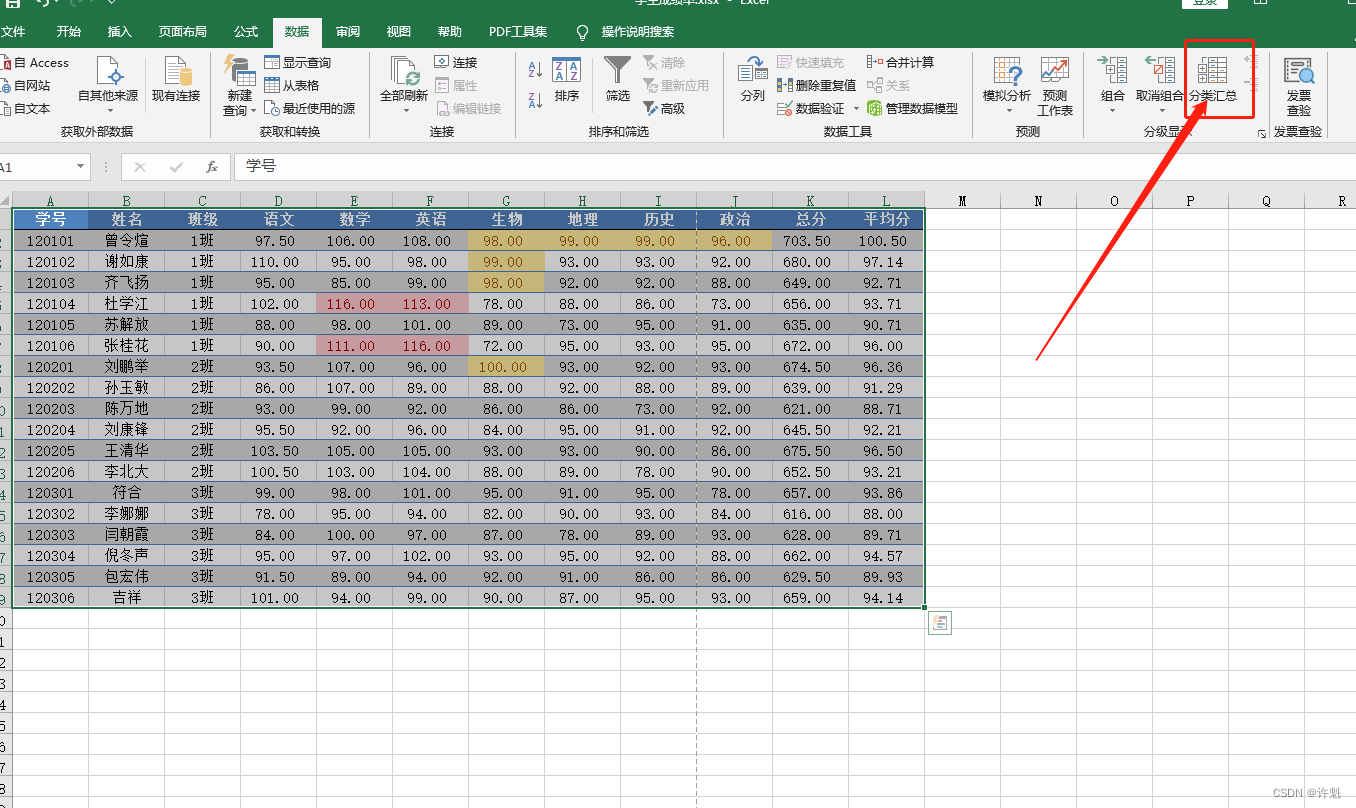Image resolution: width=1356 pixels, height=808 pixels.
Task: Click header cell 姓名
Action: click(126, 219)
